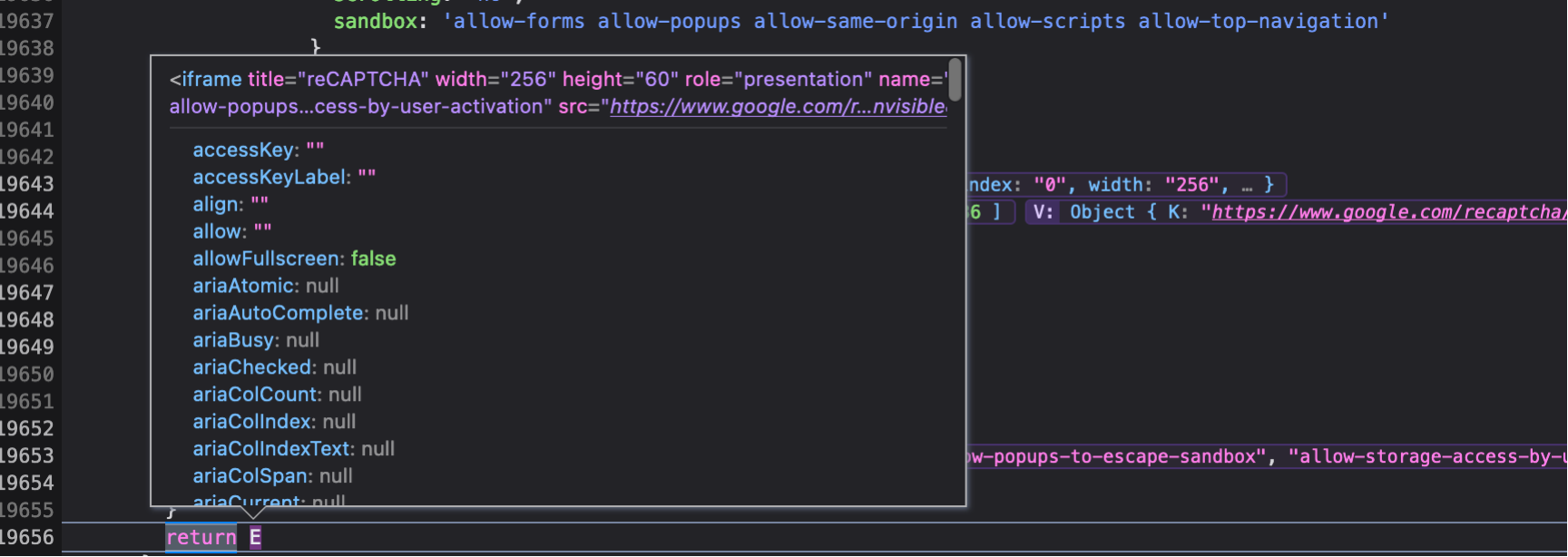The height and width of the screenshot is (557, 1568).
Task: Select the accessKey property row
Action: (258, 150)
